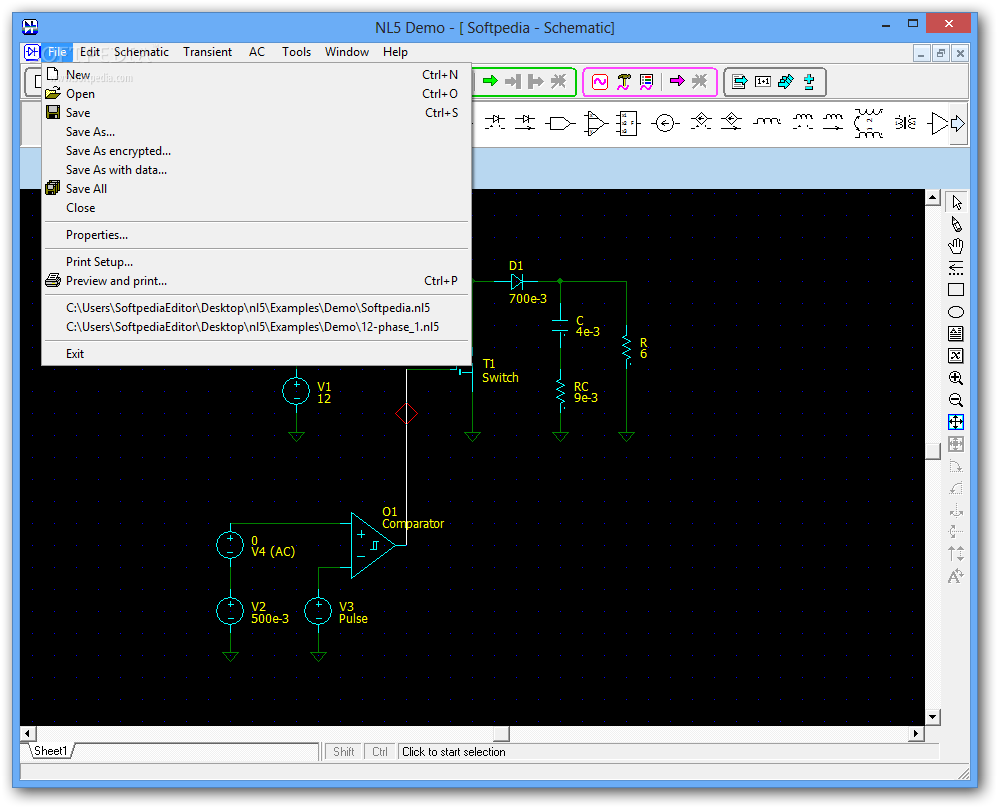Select the V3 Pulse source label
Screen dimensions: 998x808
click(x=353, y=613)
